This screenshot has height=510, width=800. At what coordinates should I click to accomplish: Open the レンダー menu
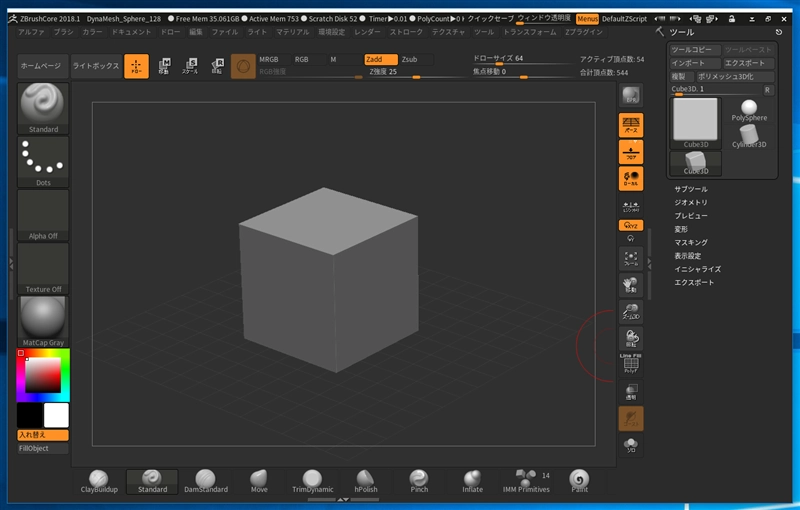click(367, 32)
